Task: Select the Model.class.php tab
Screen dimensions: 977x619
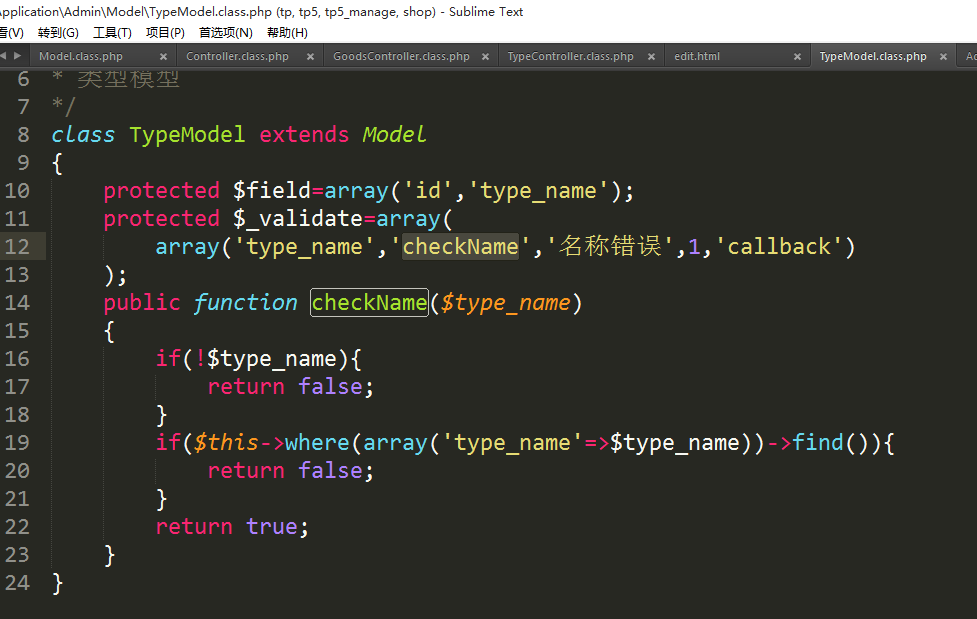Action: coord(81,57)
